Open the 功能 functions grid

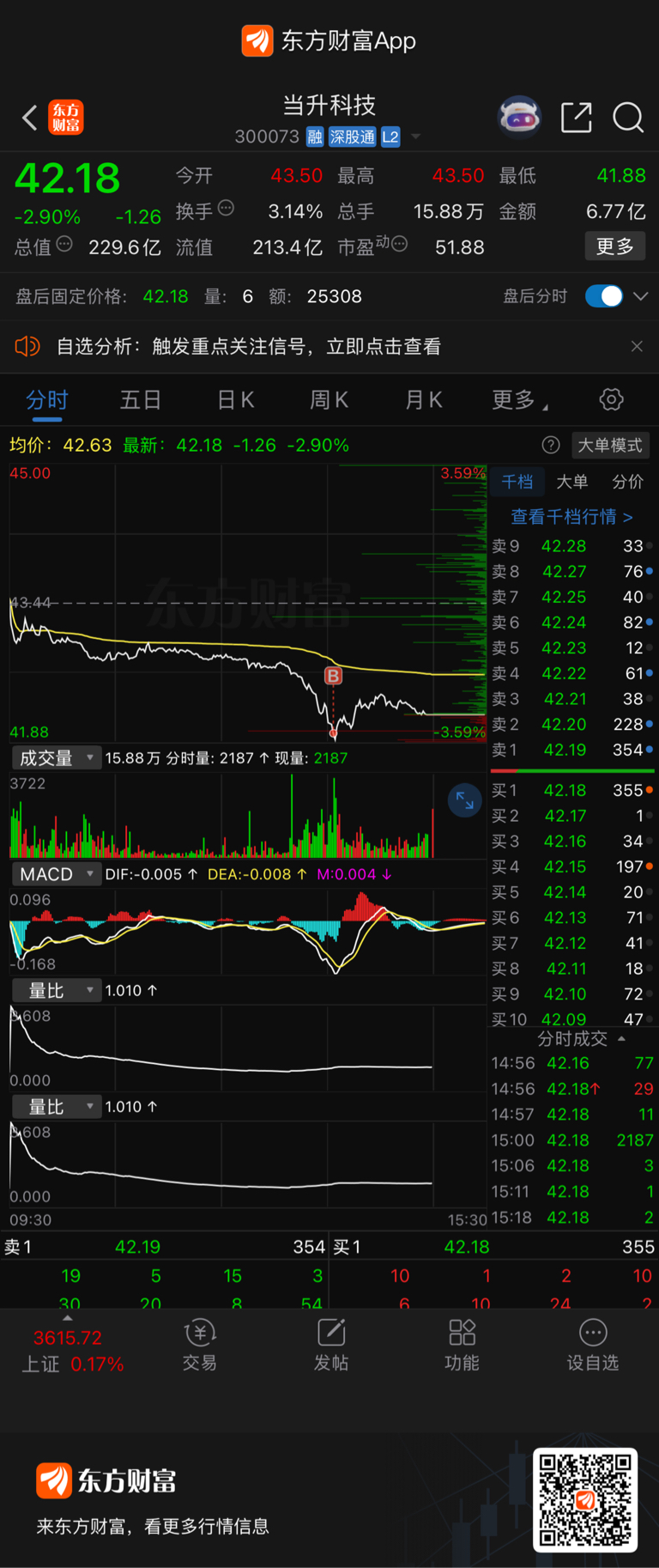click(462, 1345)
